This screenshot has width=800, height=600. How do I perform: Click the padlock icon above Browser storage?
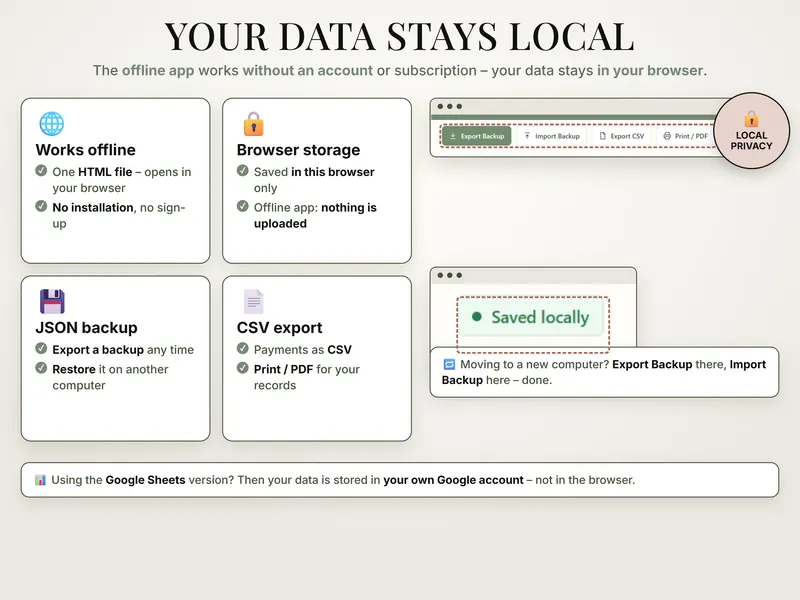[x=254, y=123]
